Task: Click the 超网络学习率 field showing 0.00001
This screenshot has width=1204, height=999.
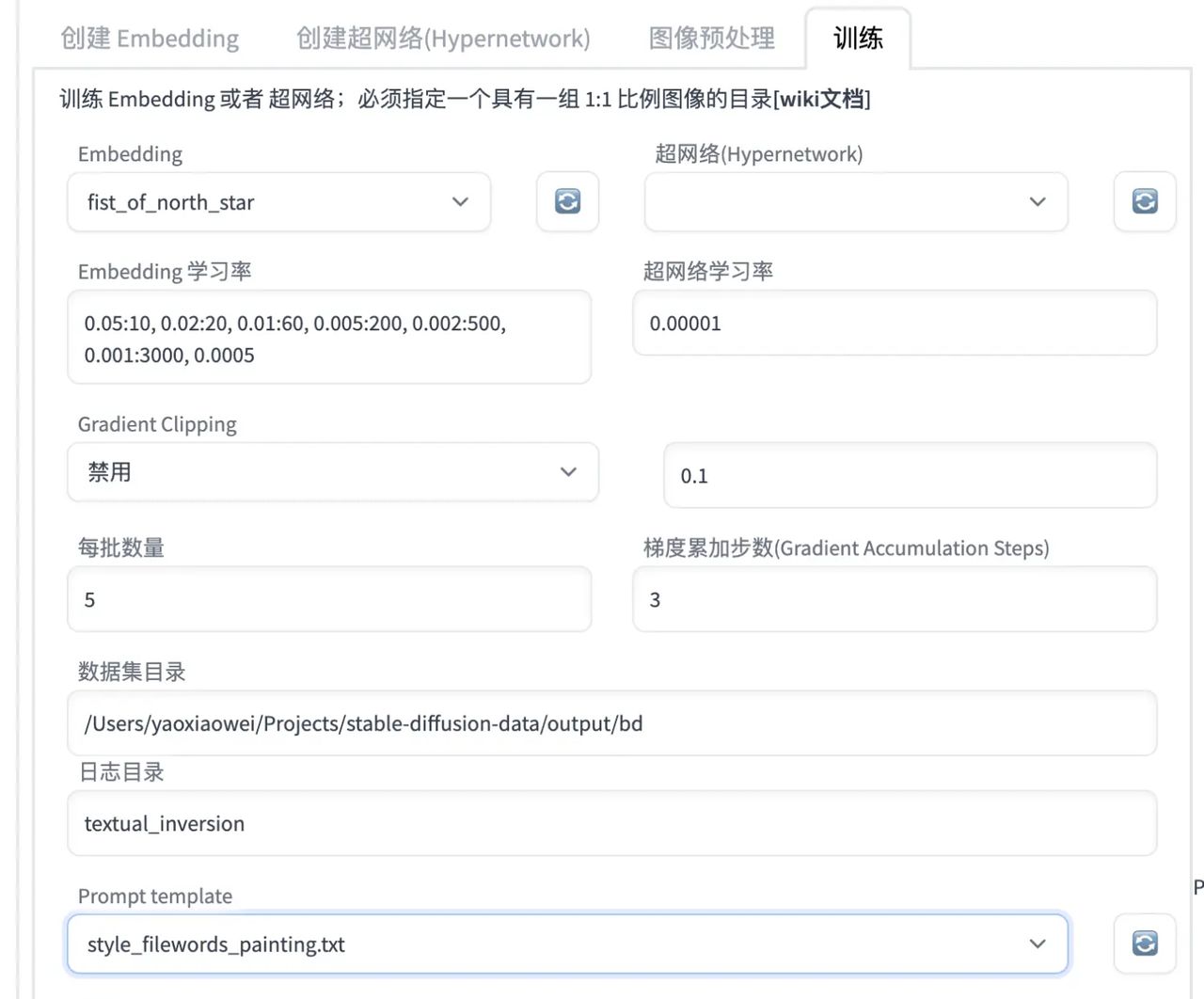Action: [x=895, y=323]
